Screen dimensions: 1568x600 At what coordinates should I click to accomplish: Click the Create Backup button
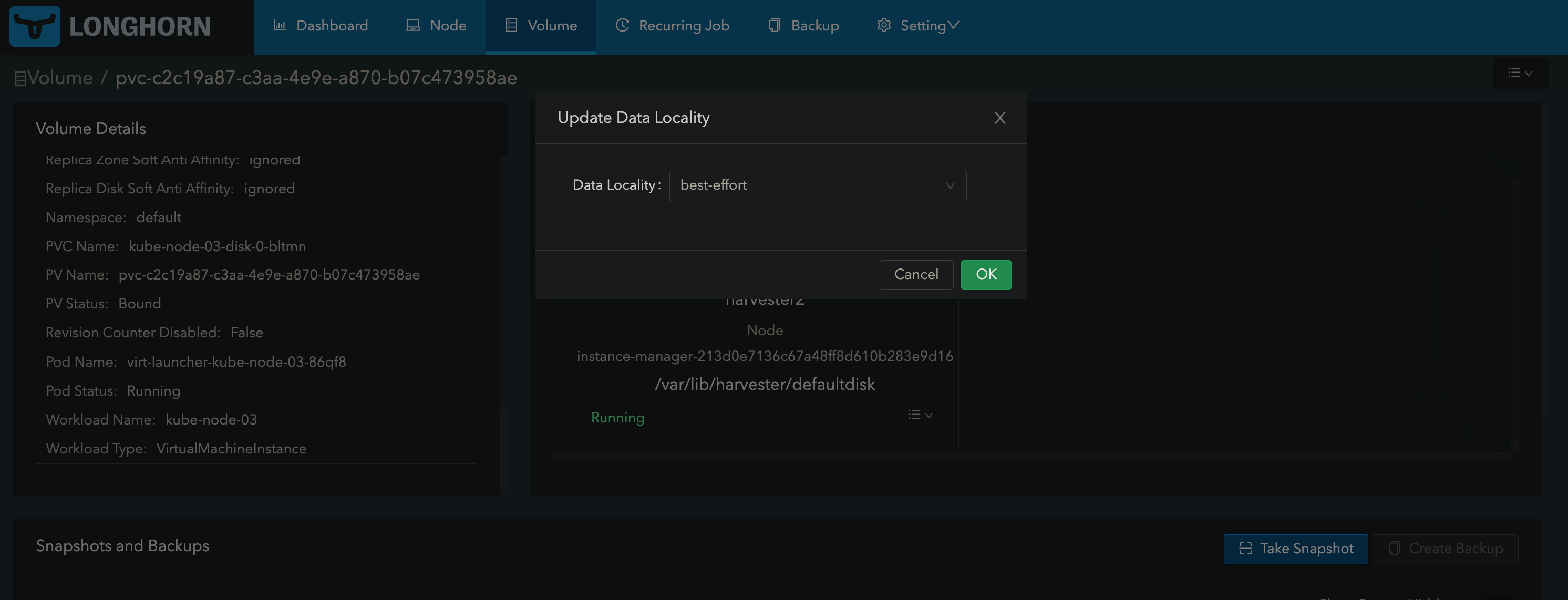(x=1446, y=549)
